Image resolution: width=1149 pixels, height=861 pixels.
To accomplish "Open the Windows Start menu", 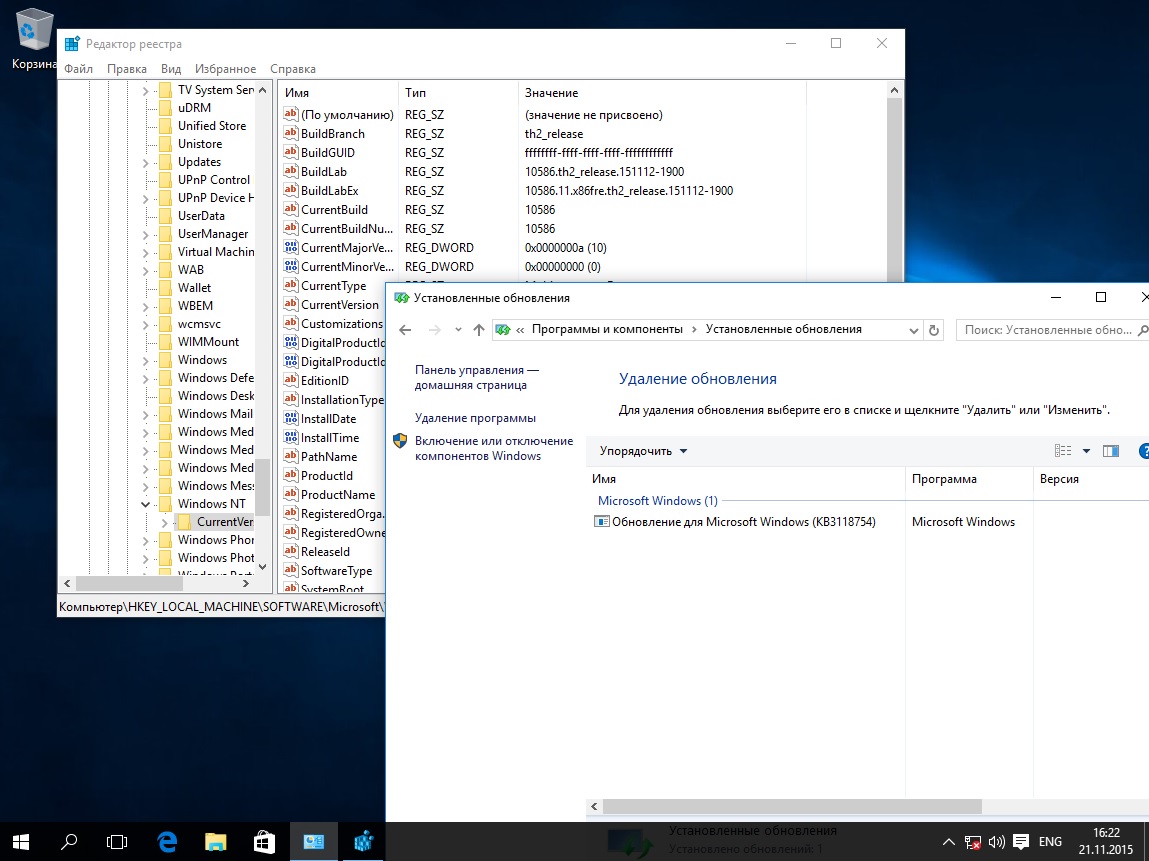I will (21, 842).
